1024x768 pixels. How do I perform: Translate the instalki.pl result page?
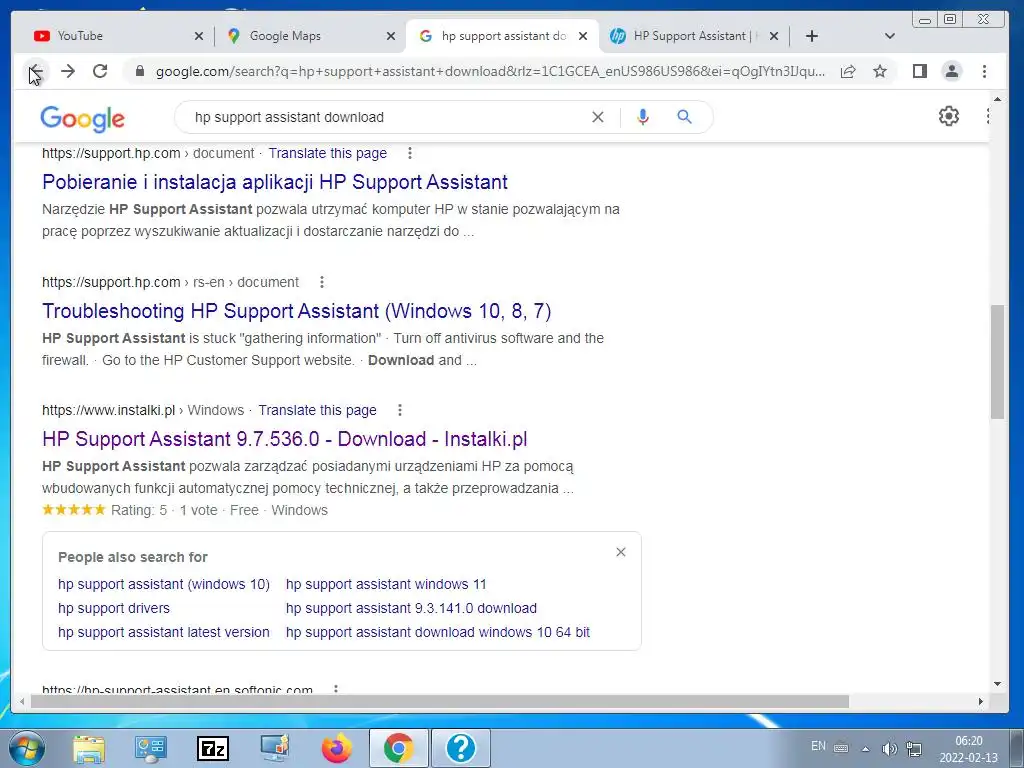point(317,411)
